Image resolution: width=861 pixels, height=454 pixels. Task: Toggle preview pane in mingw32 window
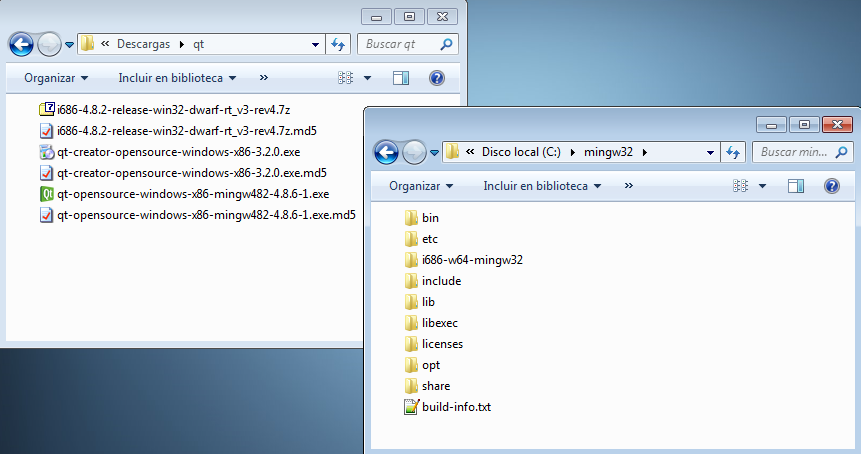click(796, 186)
